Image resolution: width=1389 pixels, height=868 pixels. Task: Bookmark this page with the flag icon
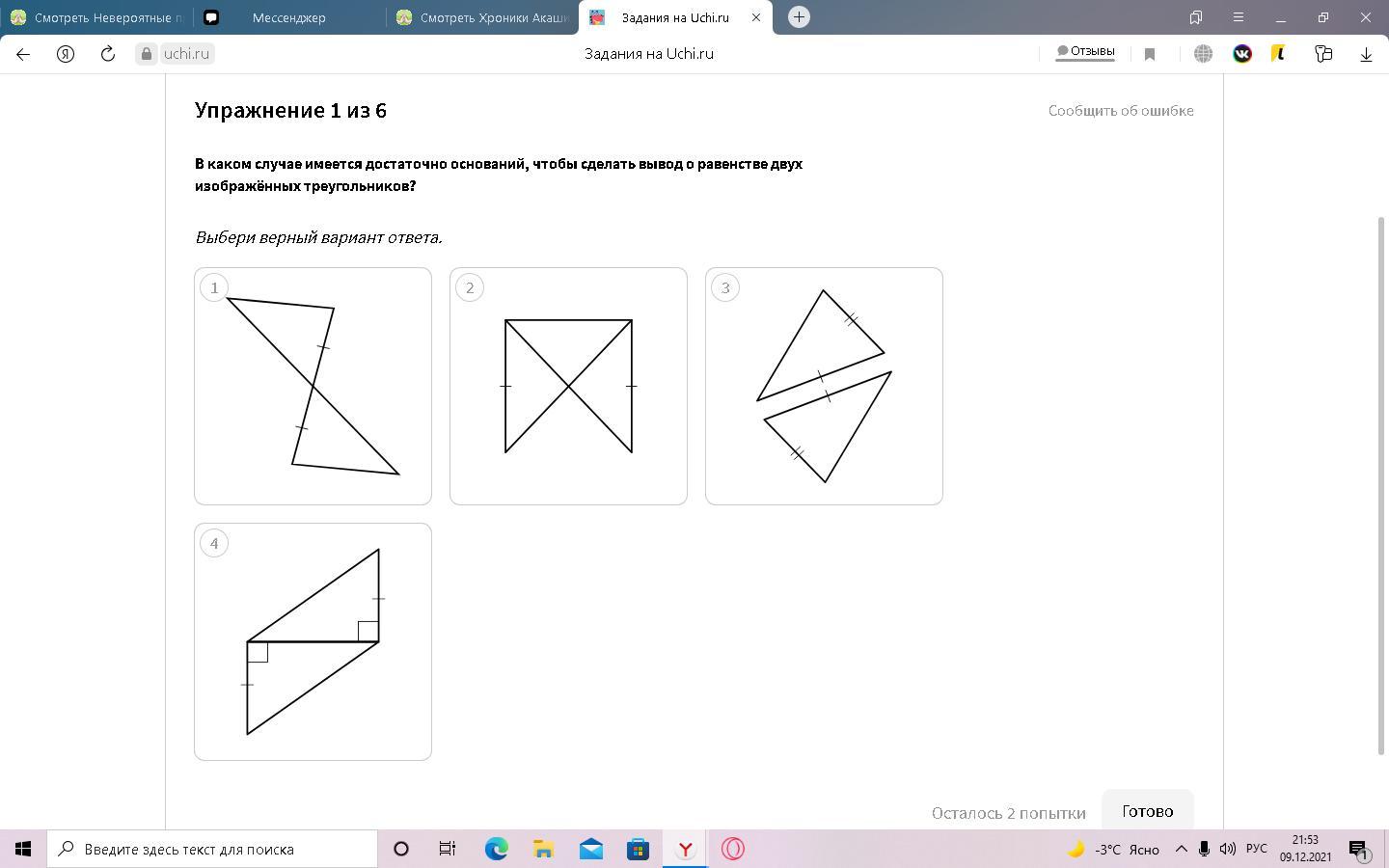(1150, 54)
